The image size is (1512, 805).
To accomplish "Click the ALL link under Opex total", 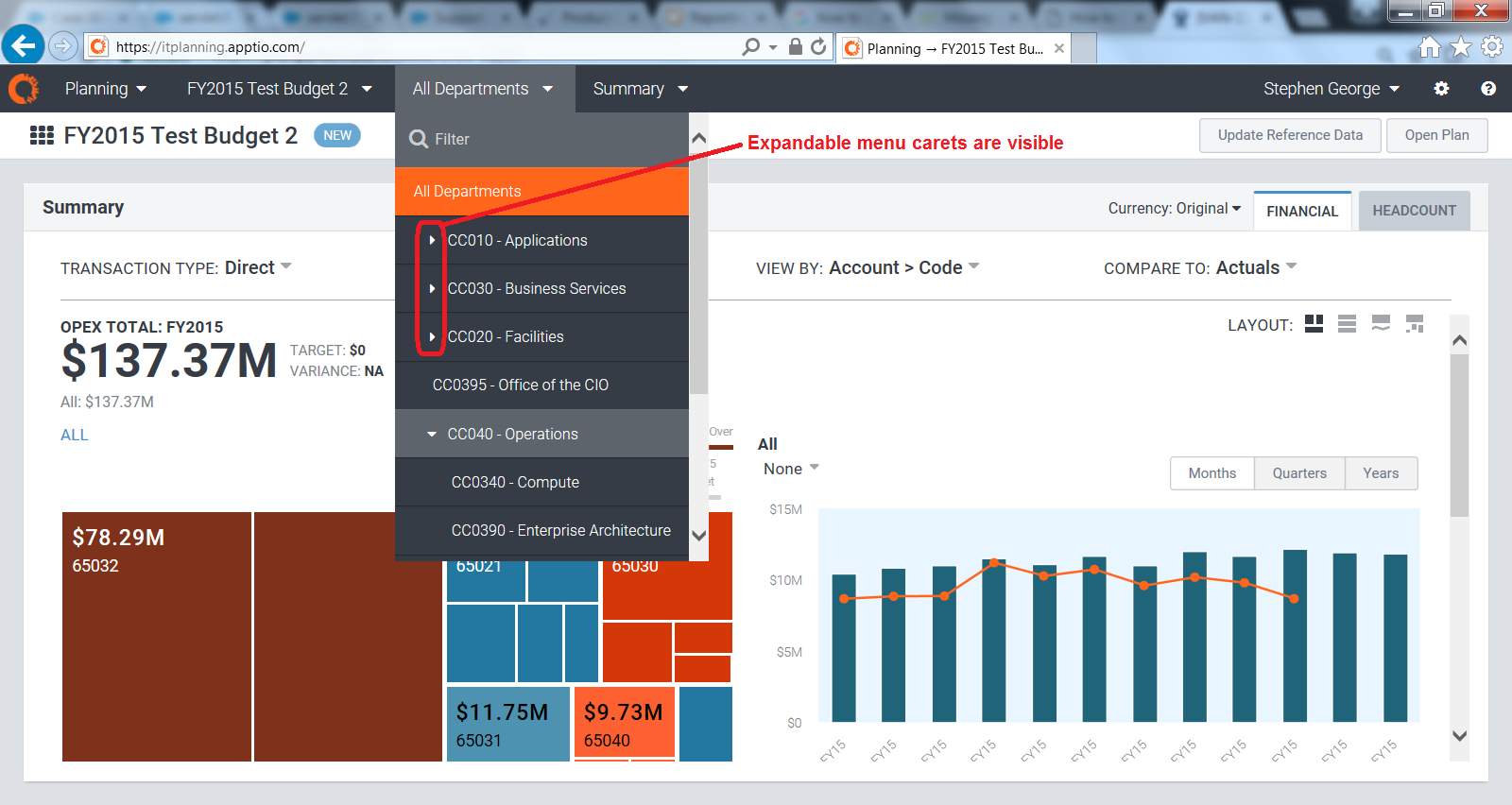I will (x=75, y=435).
